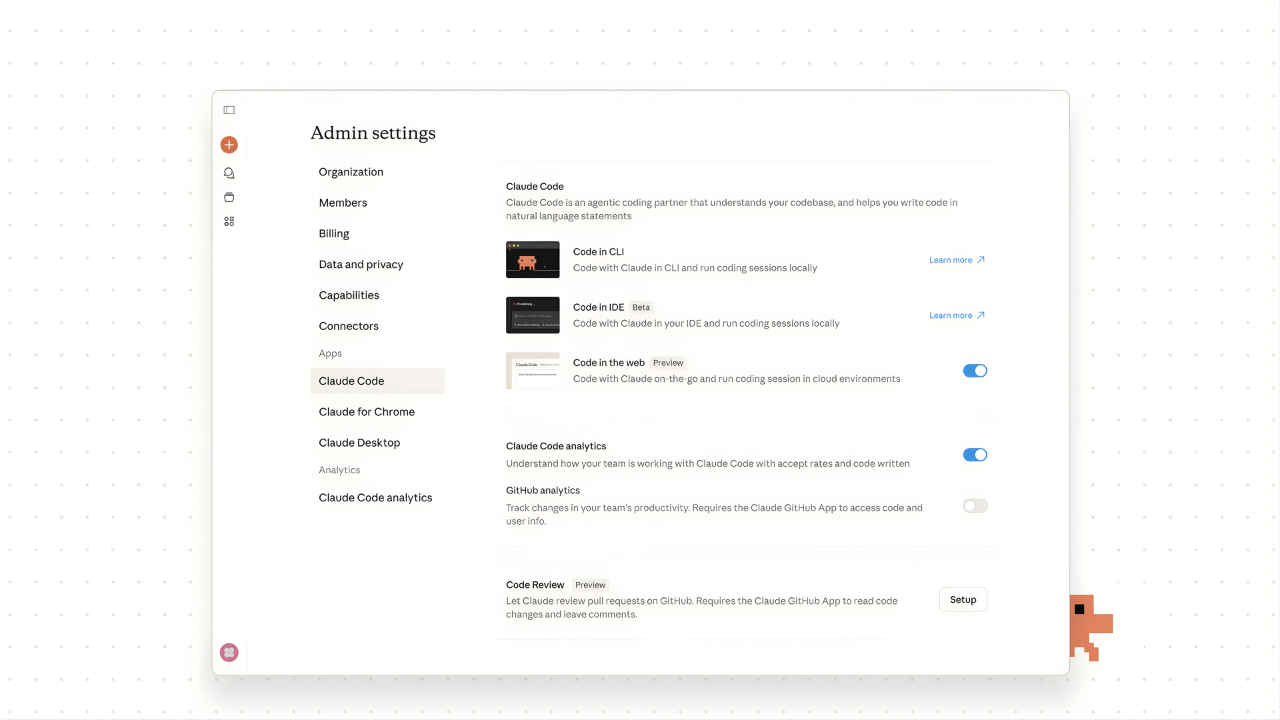Click the Setup button for Code Review
The width and height of the screenshot is (1280, 720).
(x=962, y=599)
